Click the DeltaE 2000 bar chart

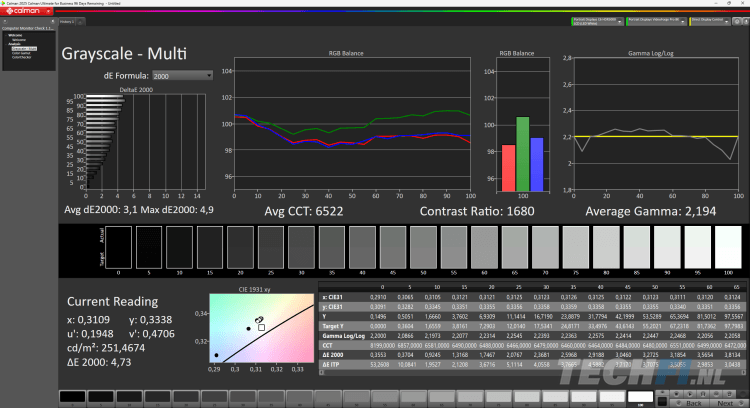click(x=146, y=142)
